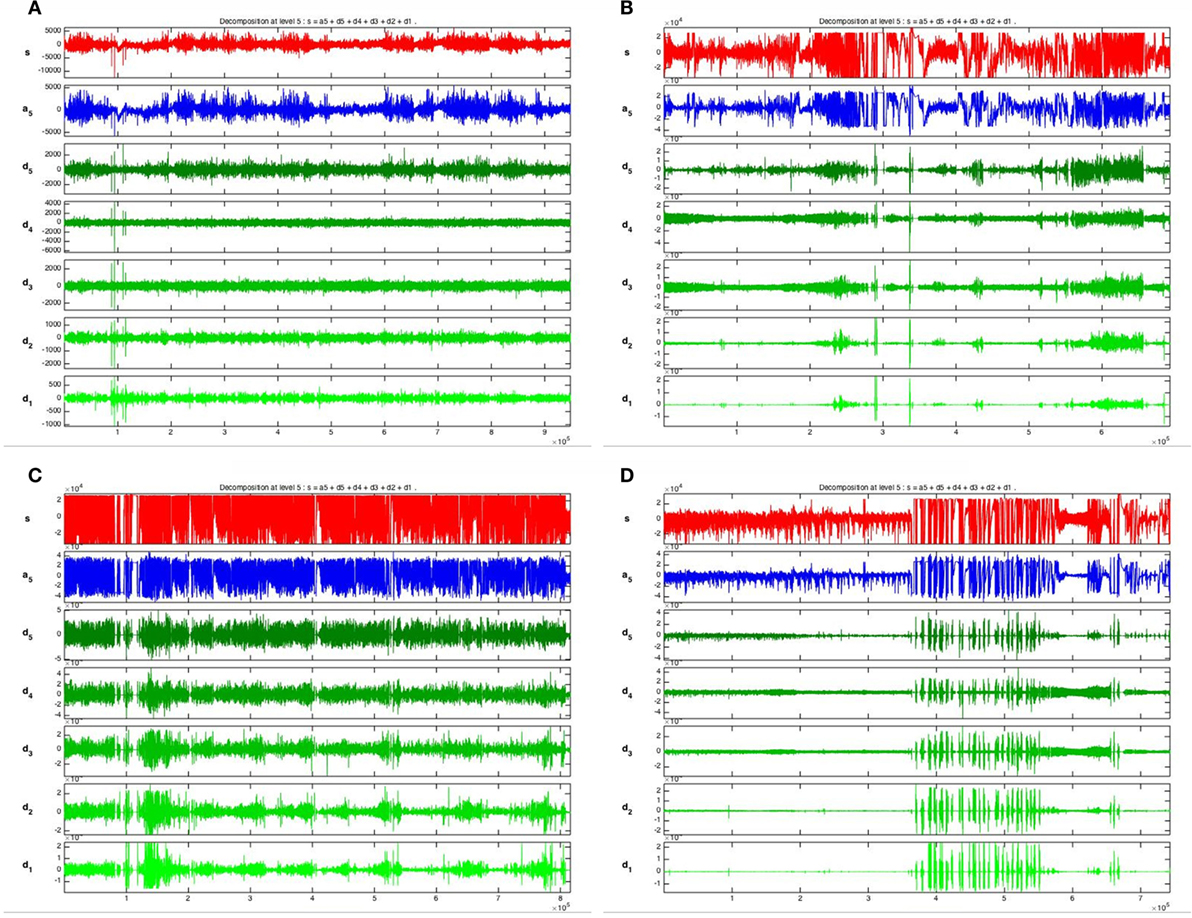Screen dimensions: 1192x918
Task: Focus the d4 detail plot in panel B
Action: [917, 226]
